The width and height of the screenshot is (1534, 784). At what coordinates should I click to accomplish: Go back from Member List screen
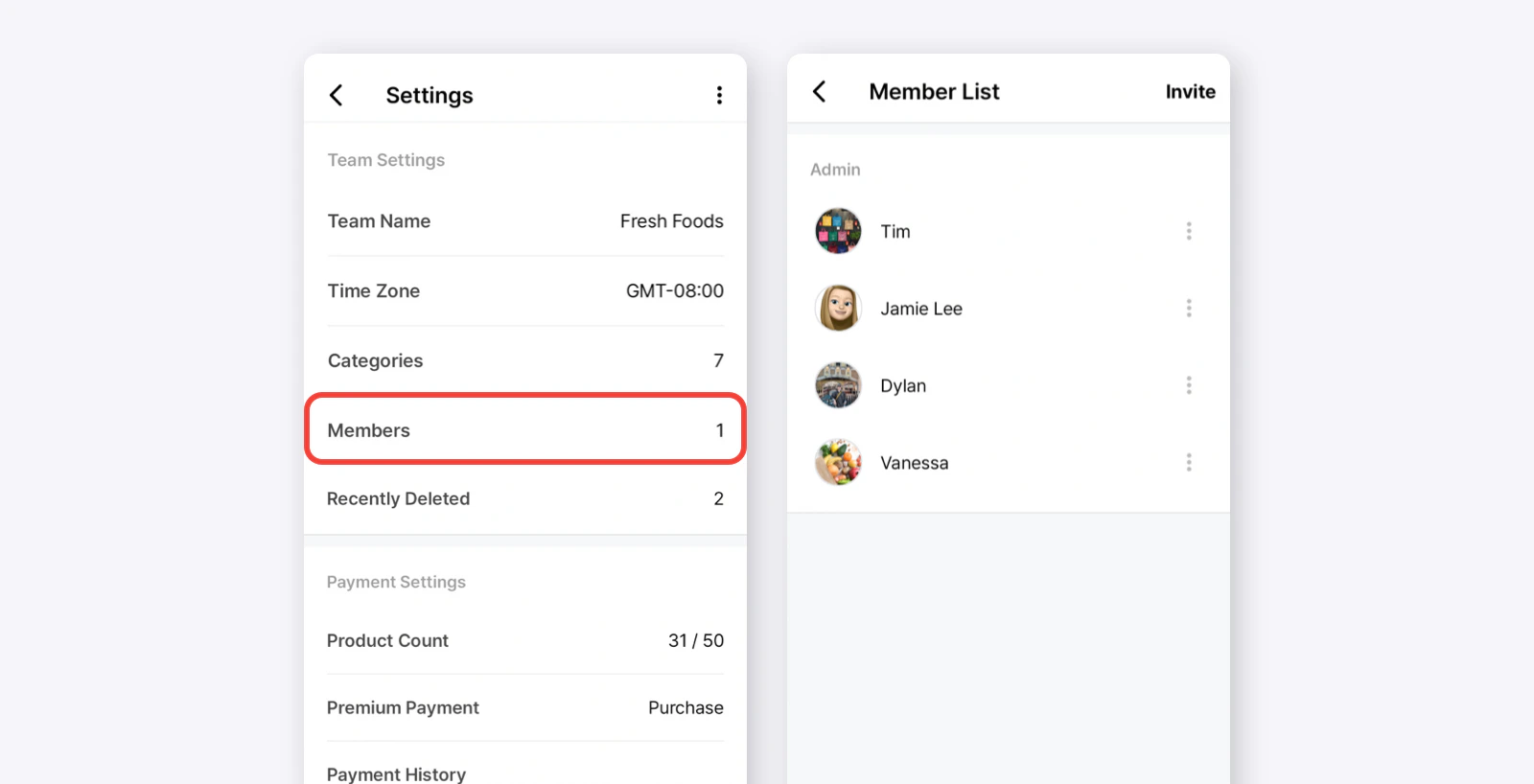pyautogui.click(x=820, y=91)
